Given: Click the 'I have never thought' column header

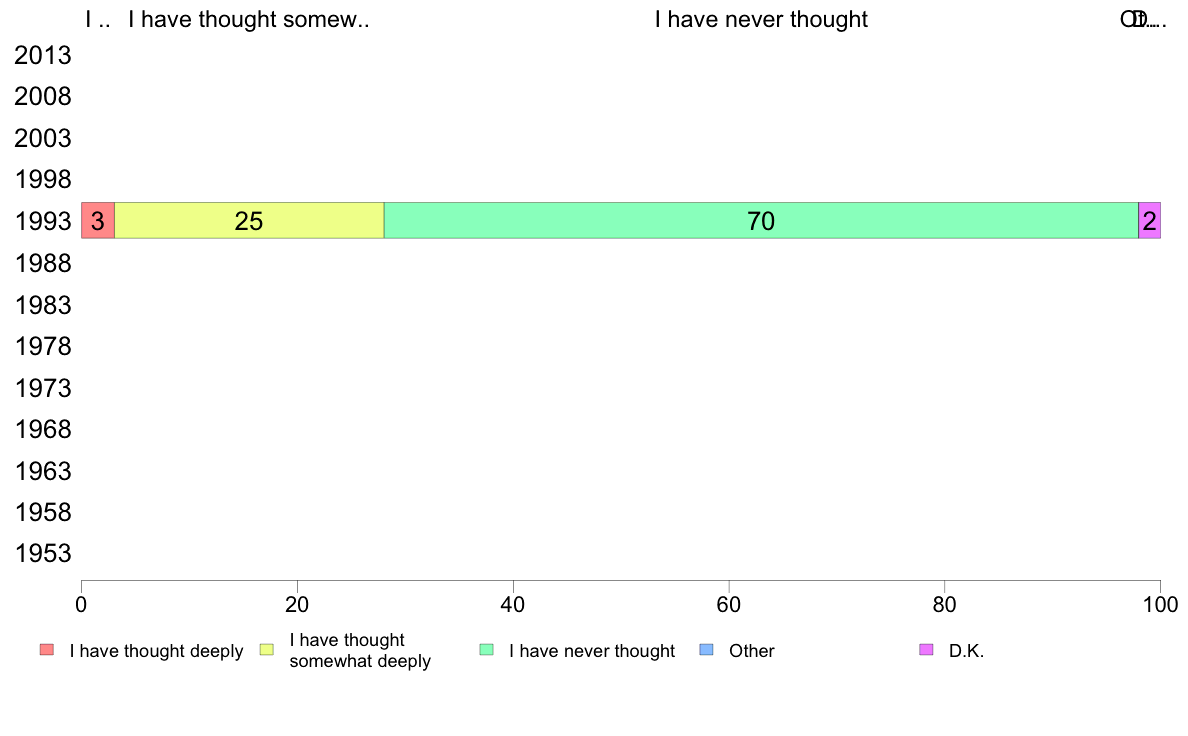Looking at the screenshot, I should tap(761, 19).
